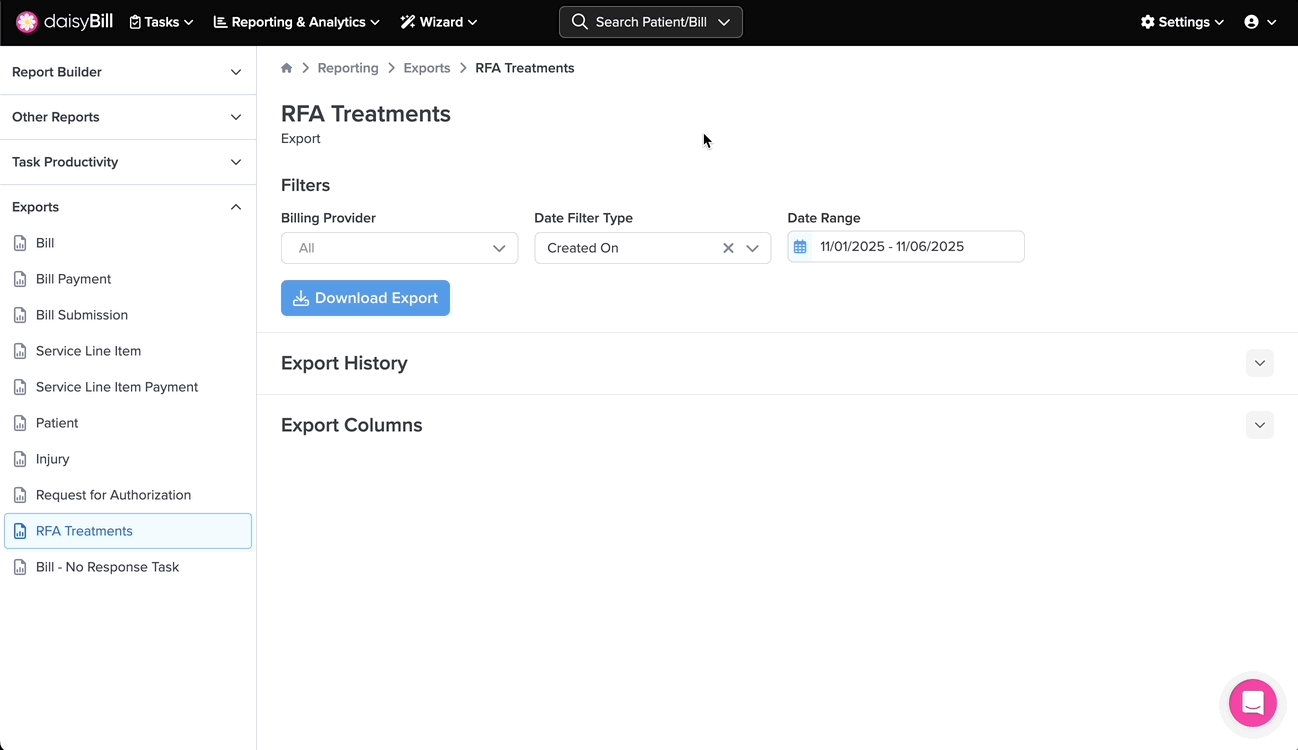Click the Injury export report icon
The width and height of the screenshot is (1298, 750).
pyautogui.click(x=20, y=459)
